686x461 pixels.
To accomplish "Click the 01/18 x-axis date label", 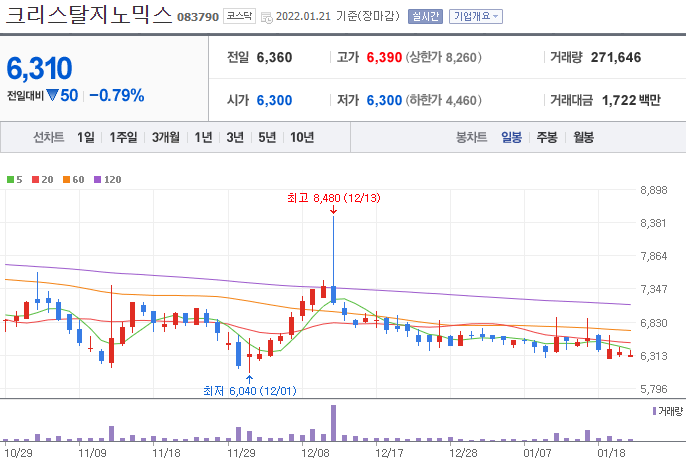I will [611, 453].
